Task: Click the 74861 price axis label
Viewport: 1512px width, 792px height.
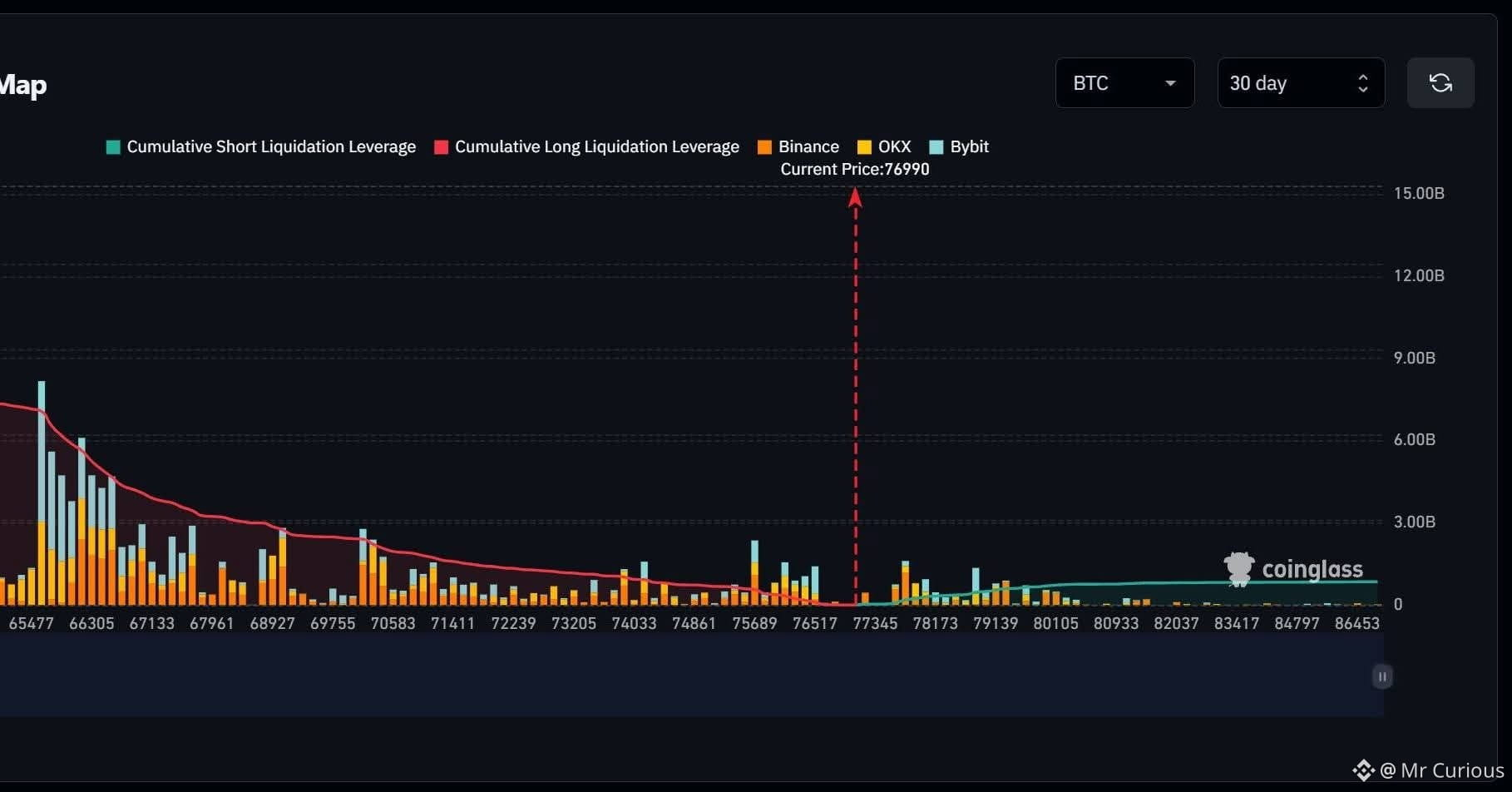Action: pos(694,623)
